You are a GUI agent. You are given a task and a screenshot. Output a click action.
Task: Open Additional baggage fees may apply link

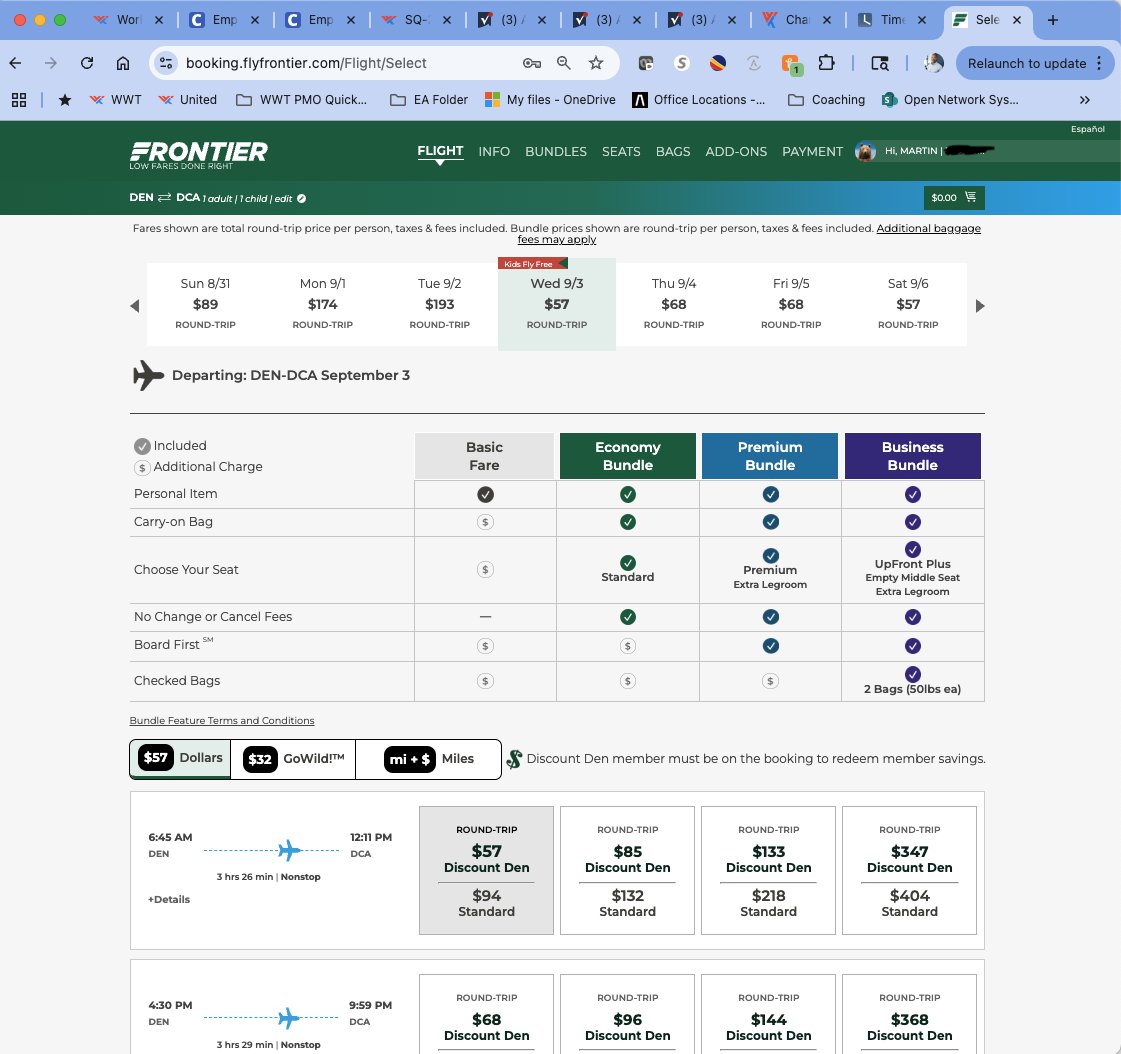749,234
